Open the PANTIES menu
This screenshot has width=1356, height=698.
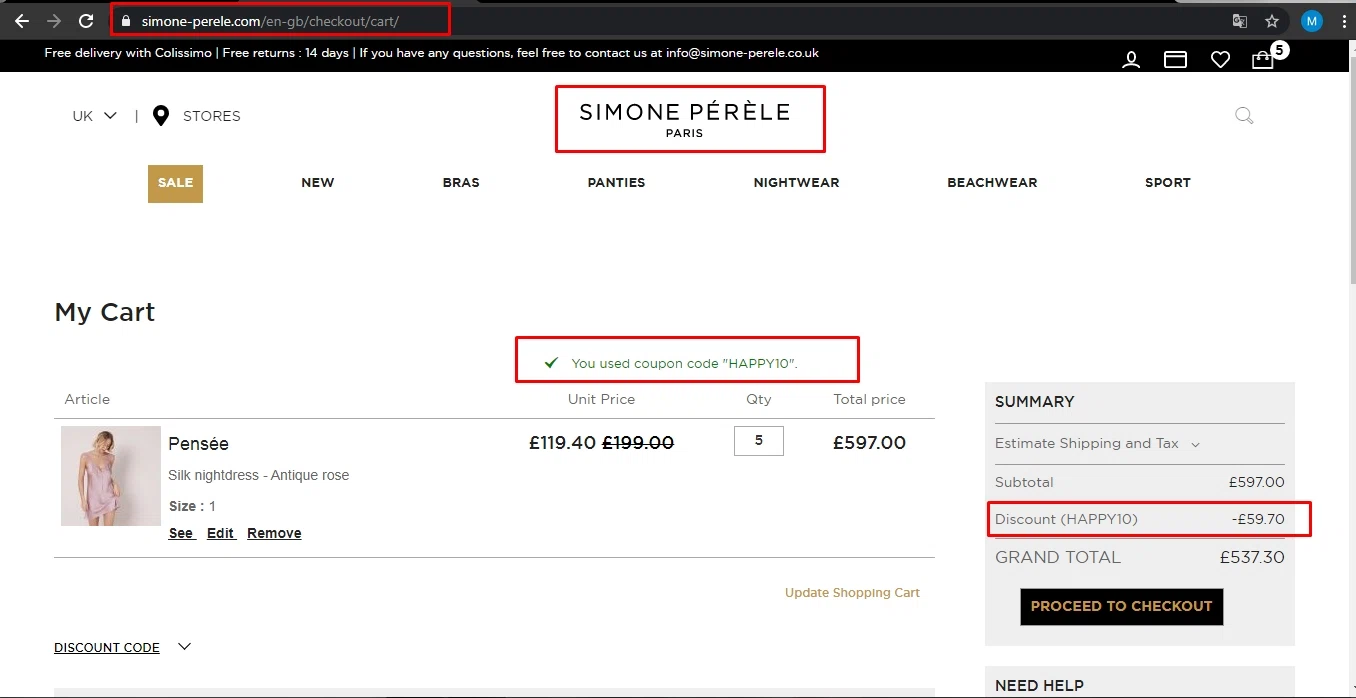coord(616,183)
